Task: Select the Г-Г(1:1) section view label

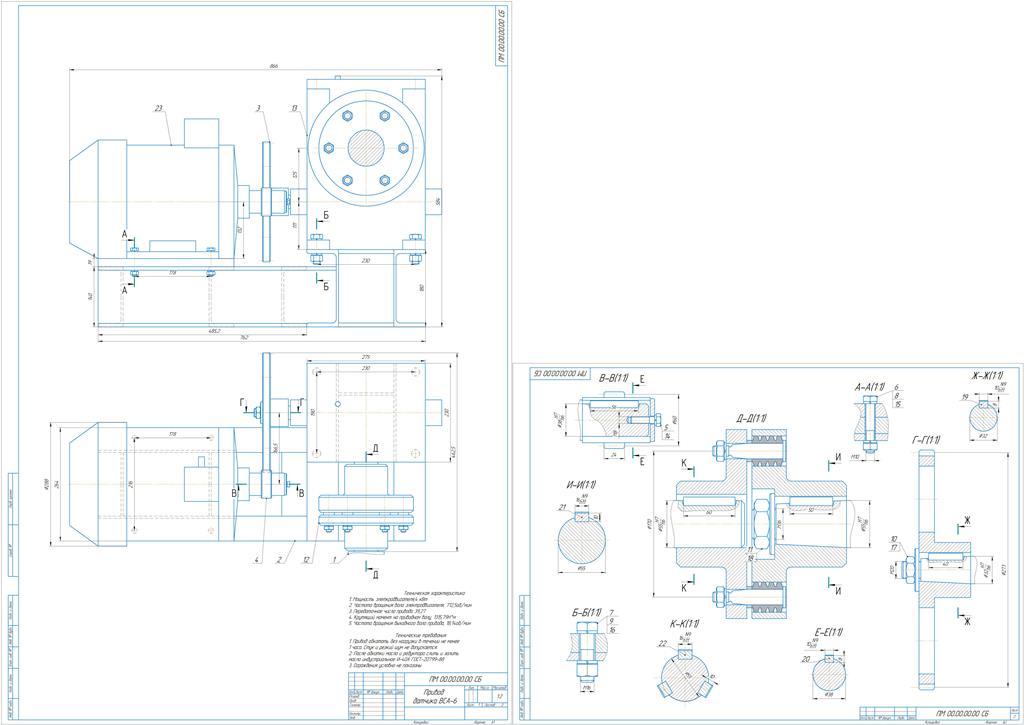Action: (x=929, y=440)
